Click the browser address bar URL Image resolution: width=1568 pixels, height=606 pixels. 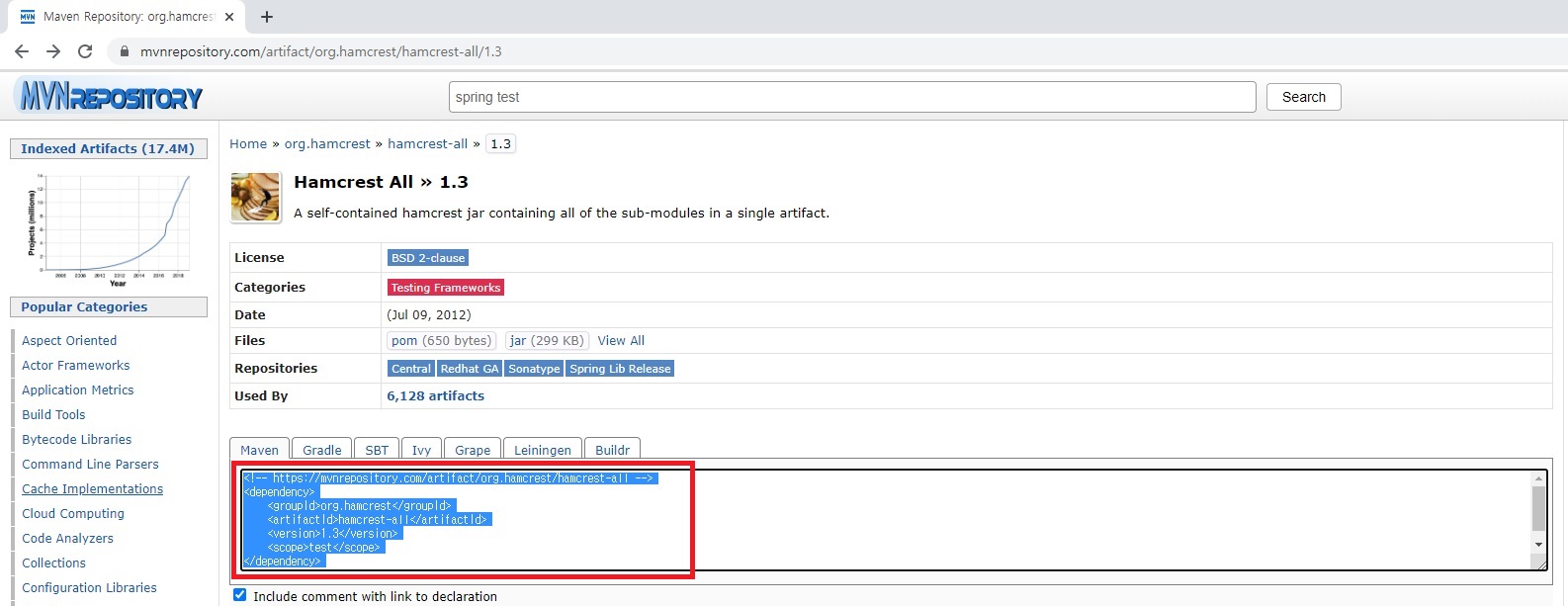click(x=321, y=51)
